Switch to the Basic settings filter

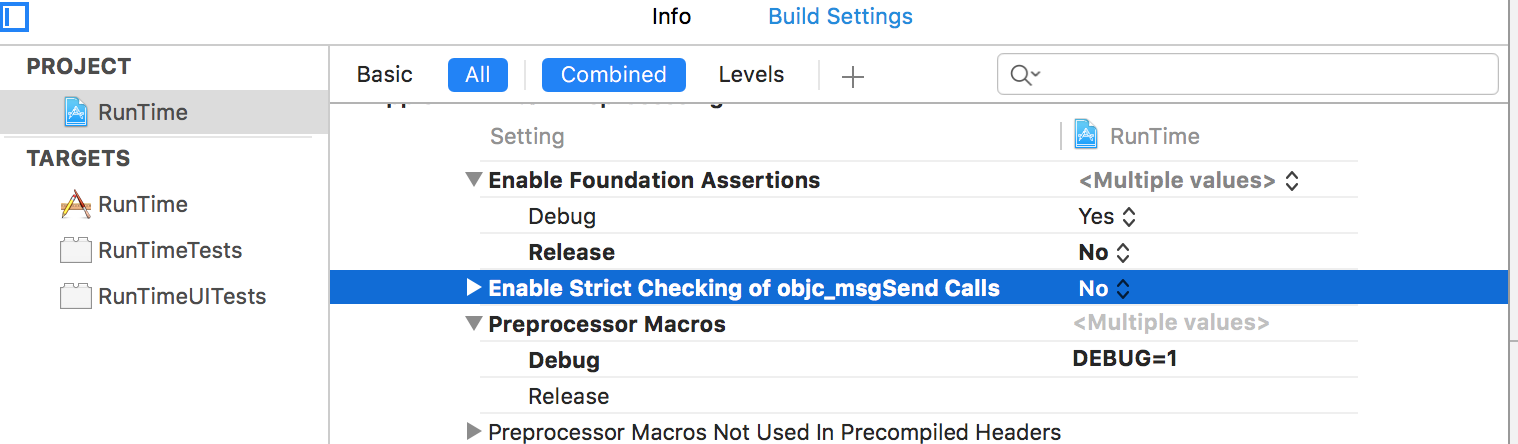pyautogui.click(x=385, y=75)
